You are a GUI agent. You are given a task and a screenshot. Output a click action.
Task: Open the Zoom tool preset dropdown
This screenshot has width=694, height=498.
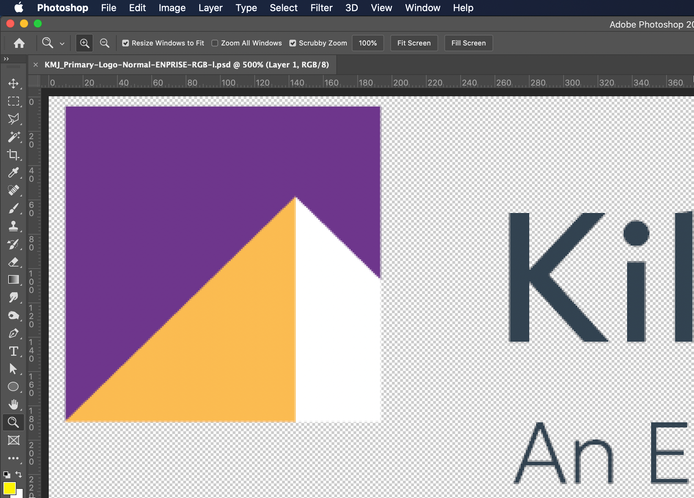point(62,43)
